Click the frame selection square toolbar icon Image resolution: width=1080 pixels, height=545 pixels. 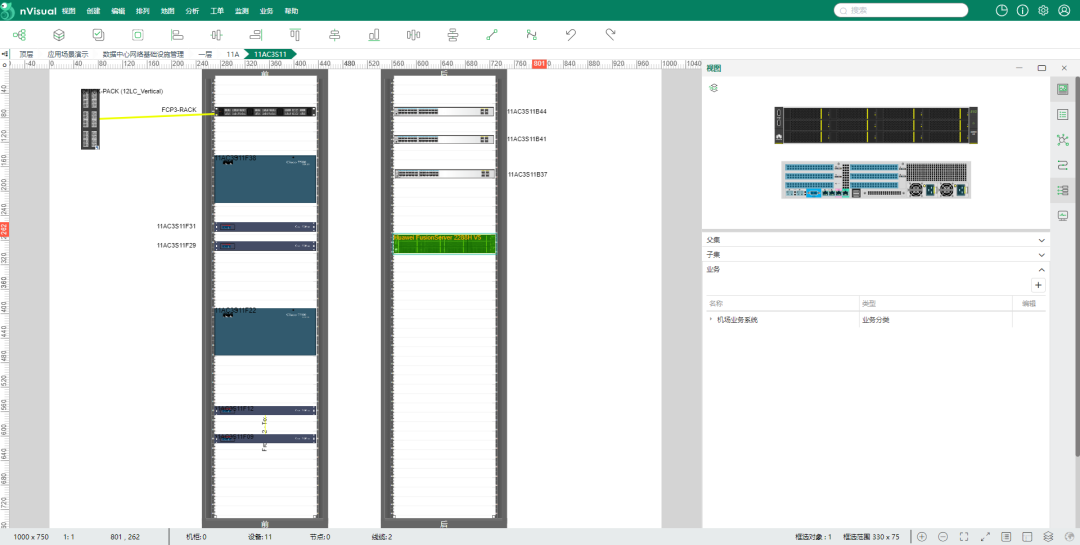click(x=138, y=34)
